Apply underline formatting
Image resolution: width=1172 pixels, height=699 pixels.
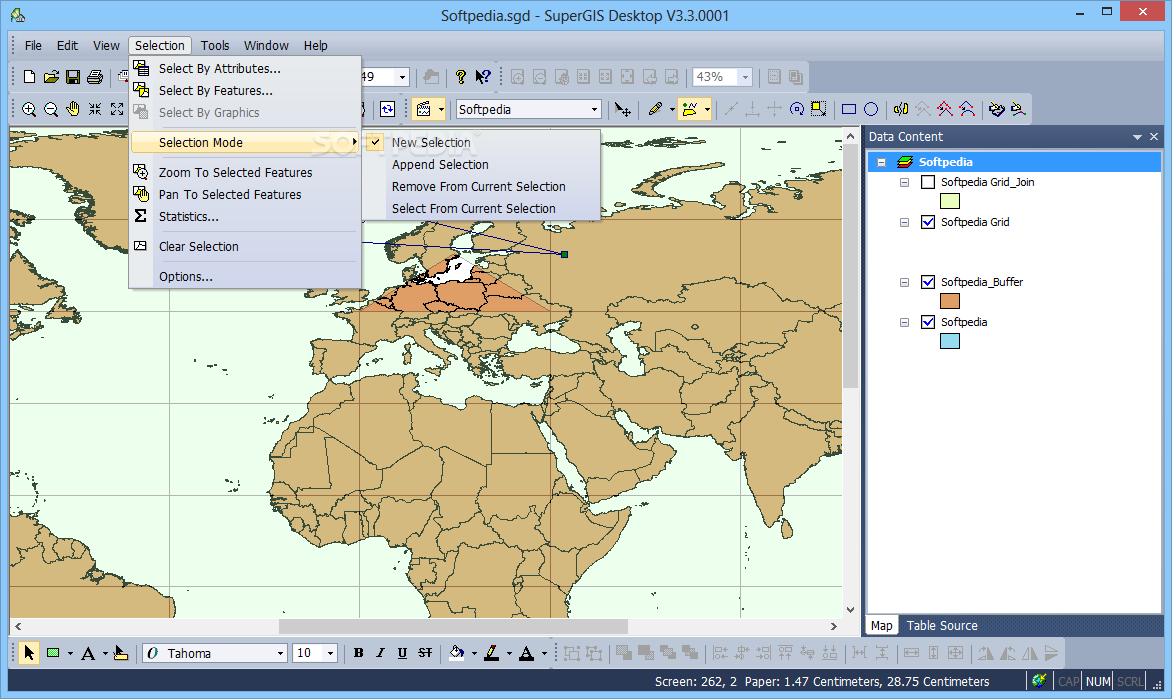pyautogui.click(x=402, y=653)
